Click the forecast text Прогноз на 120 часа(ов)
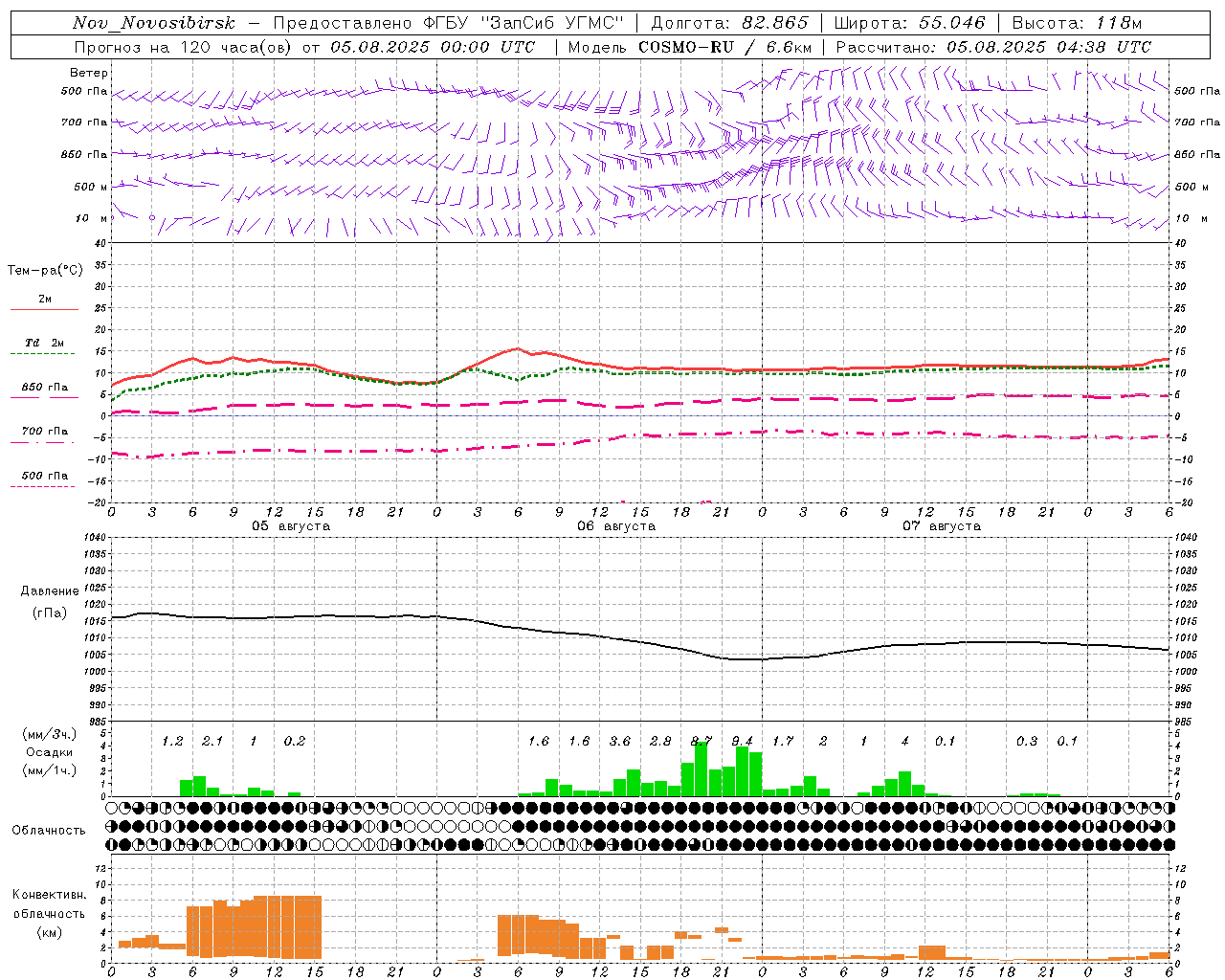Viewport: 1225px width, 980px height. pos(185,47)
